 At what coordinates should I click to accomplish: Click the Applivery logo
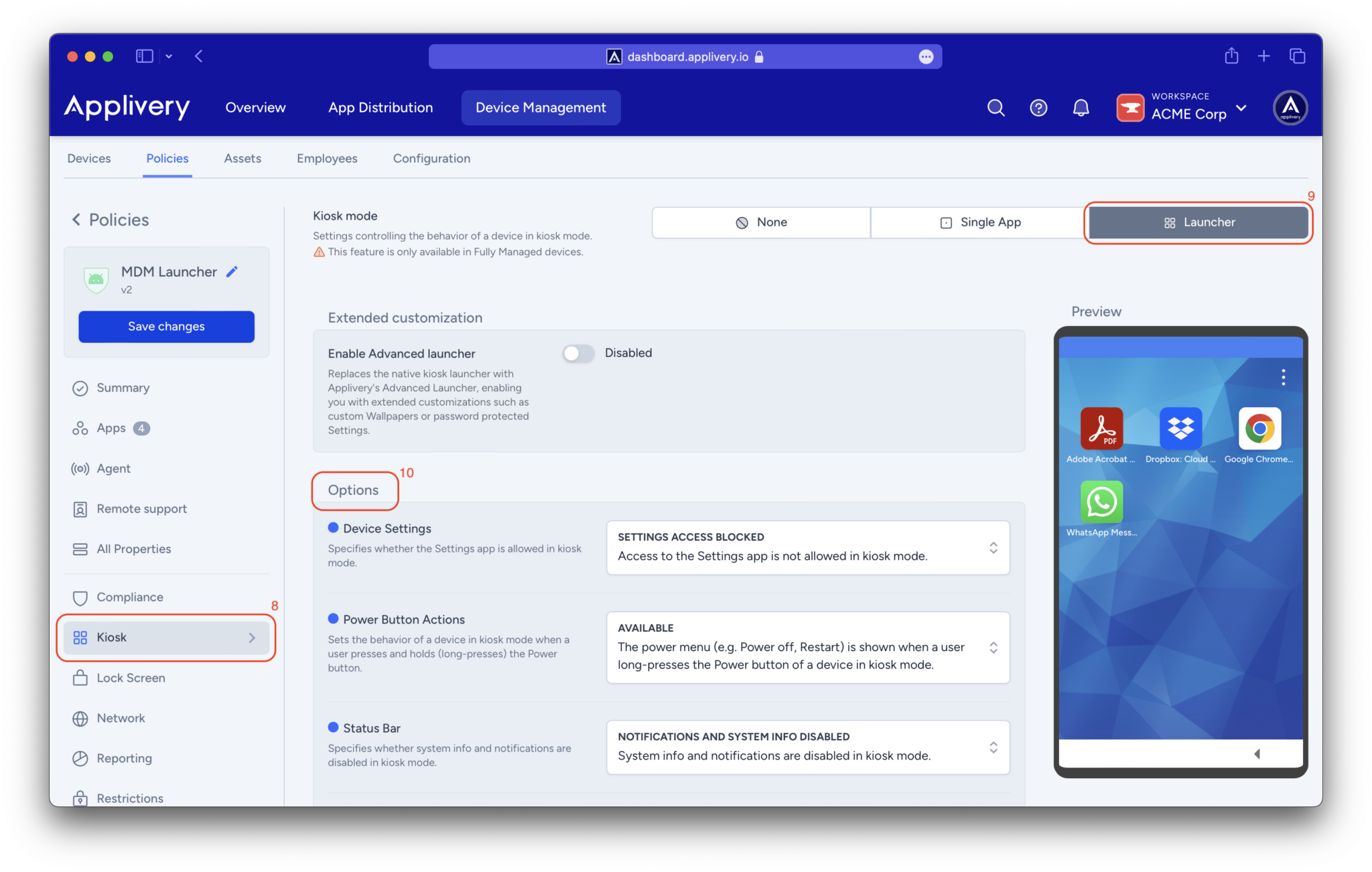(x=127, y=107)
